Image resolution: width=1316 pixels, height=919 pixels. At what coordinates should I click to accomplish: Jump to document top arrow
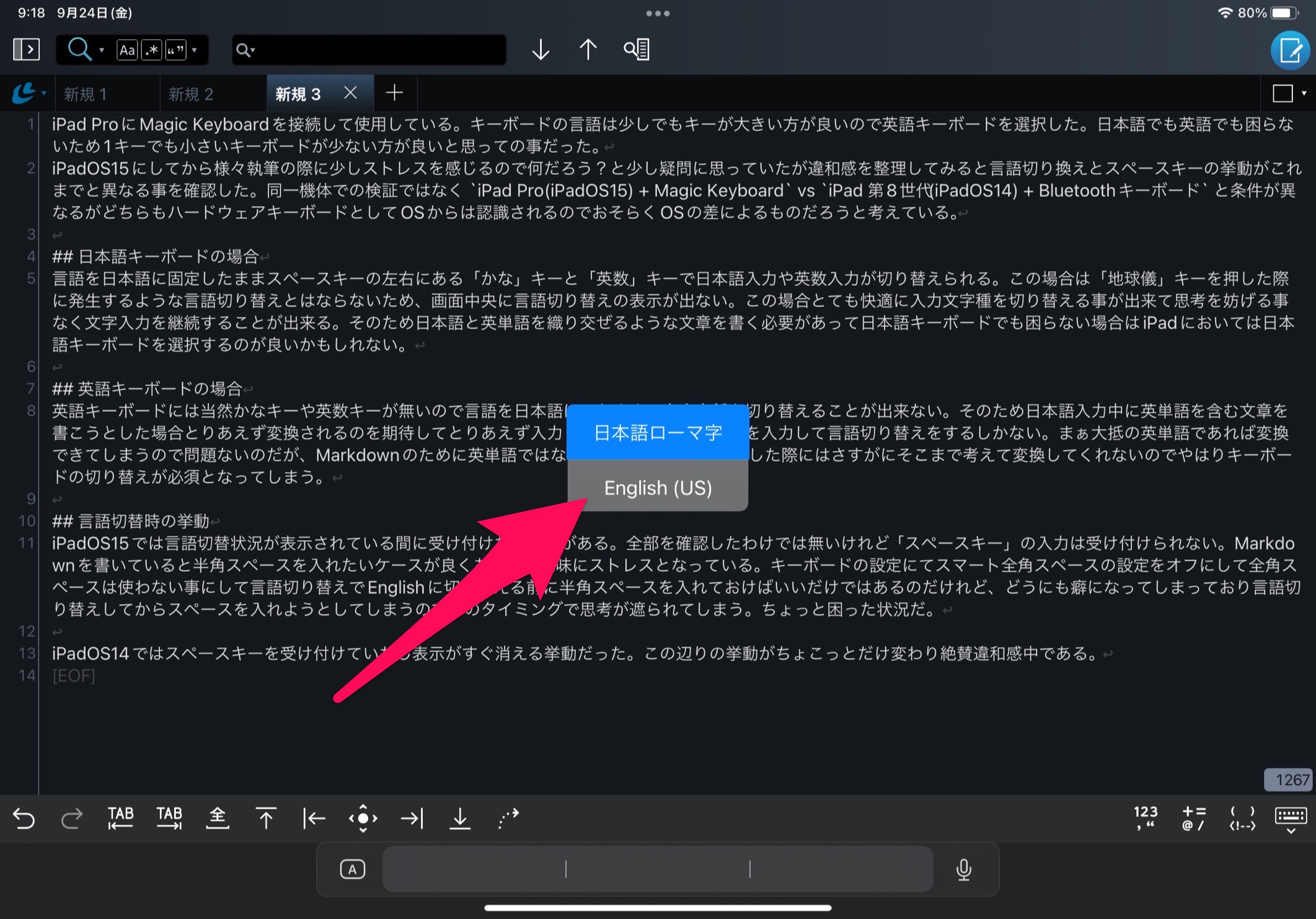coord(266,818)
